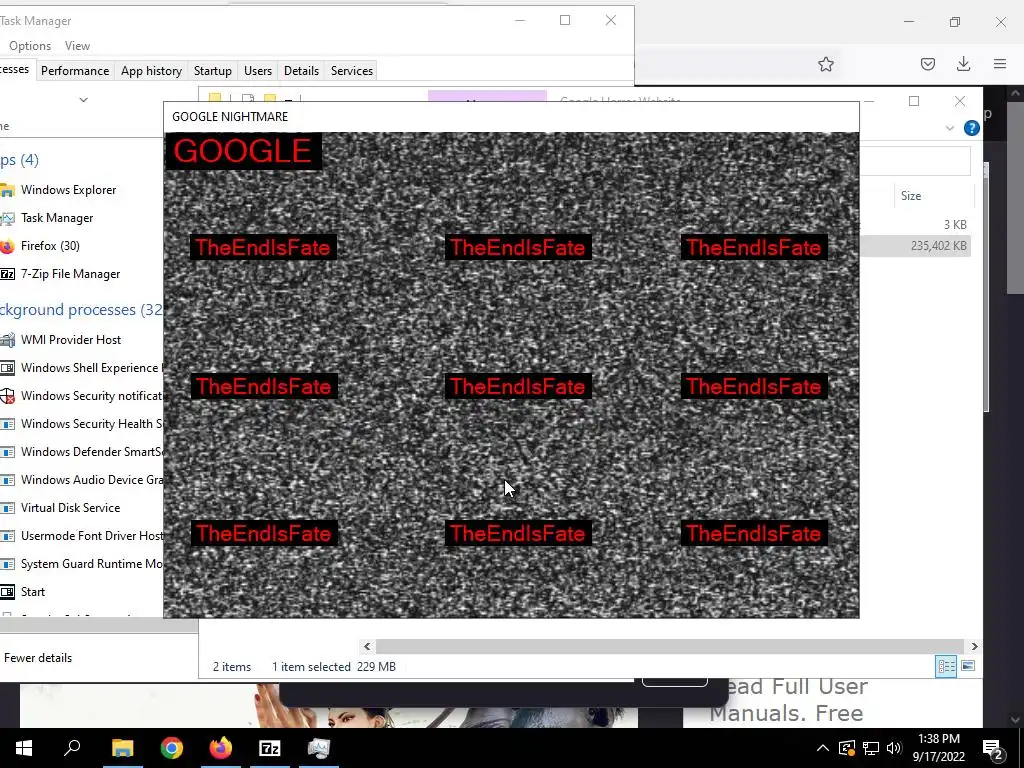The width and height of the screenshot is (1024, 768).
Task: Open Task Manager View menu
Action: [x=77, y=46]
